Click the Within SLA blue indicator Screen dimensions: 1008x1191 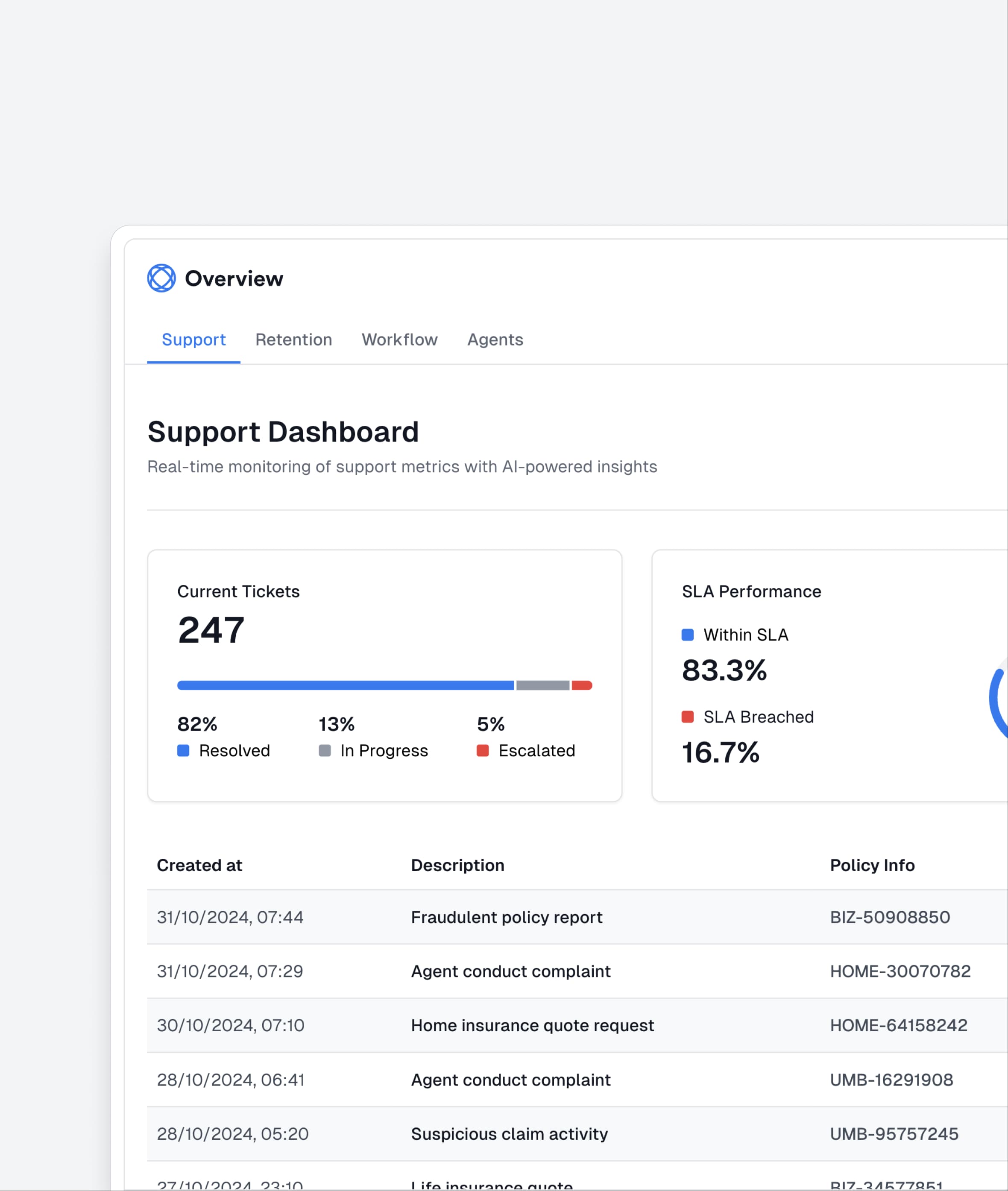(687, 635)
